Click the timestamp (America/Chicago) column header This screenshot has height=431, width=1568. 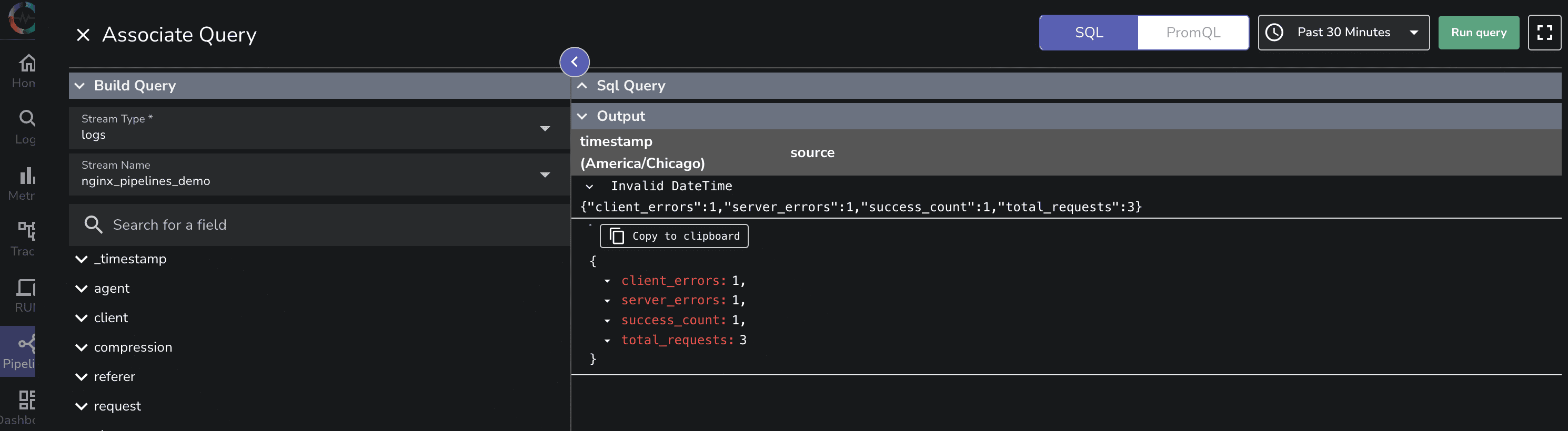(642, 152)
